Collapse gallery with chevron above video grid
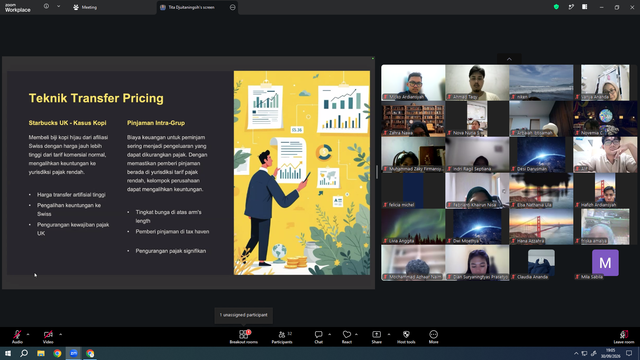 509,59
